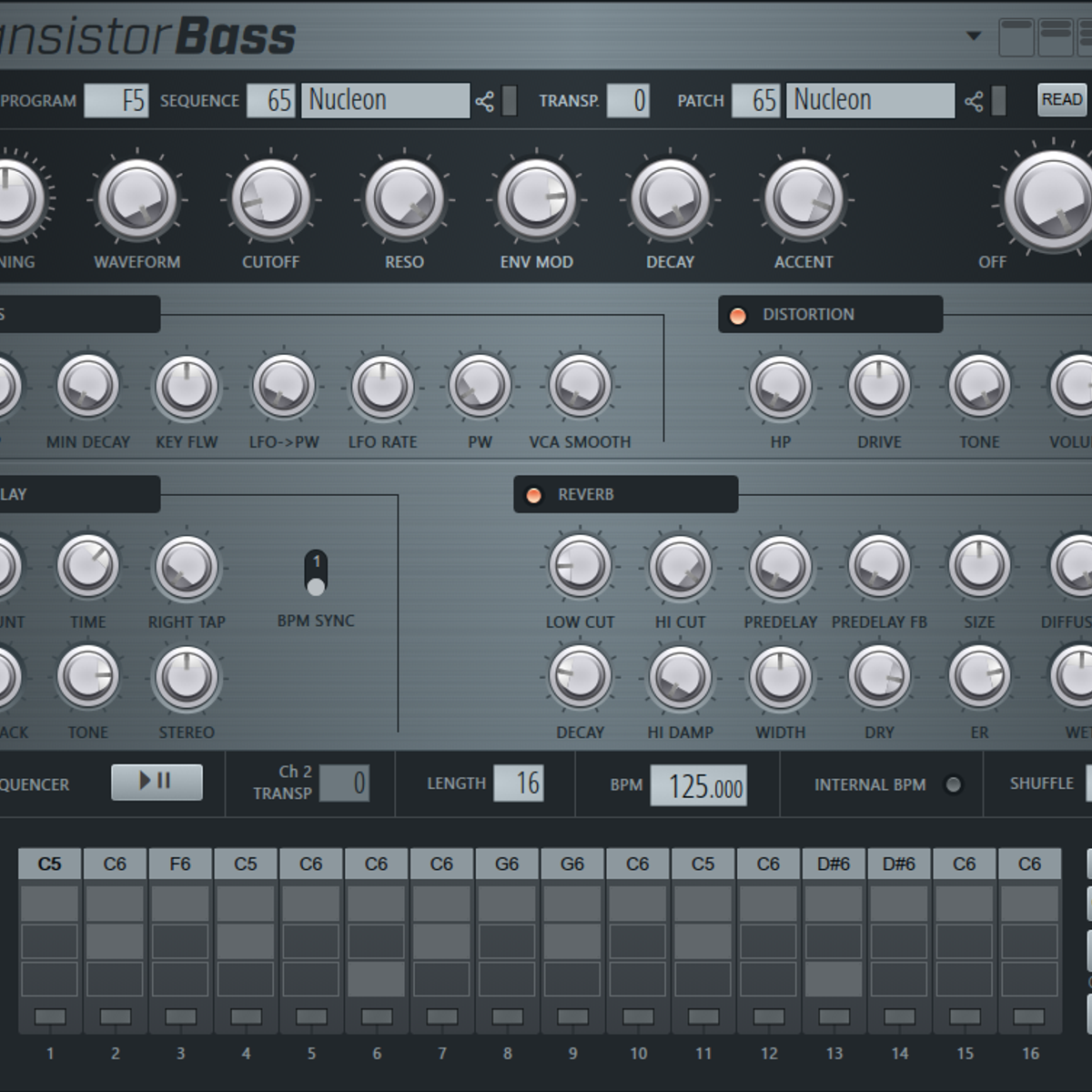The image size is (1092, 1092).
Task: Toggle the Reverb section LED
Action: point(534,495)
